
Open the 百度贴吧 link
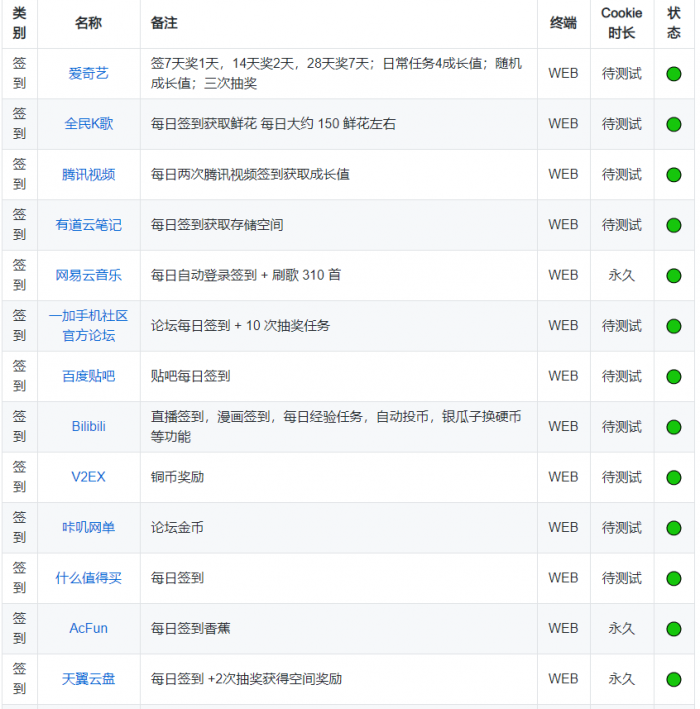(89, 376)
